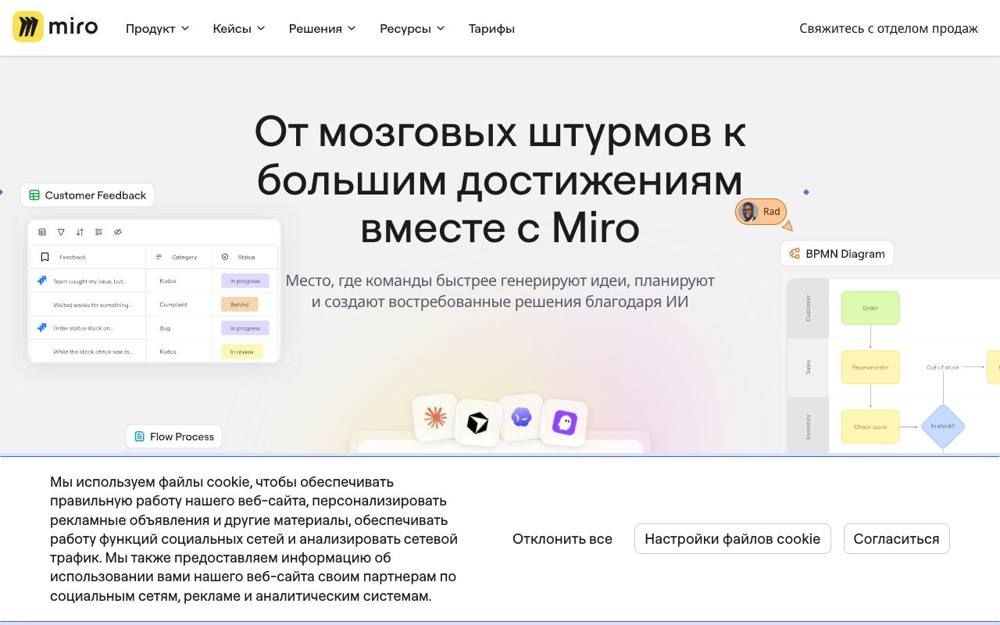Toggle the crossed-eye hide fields icon

click(117, 232)
